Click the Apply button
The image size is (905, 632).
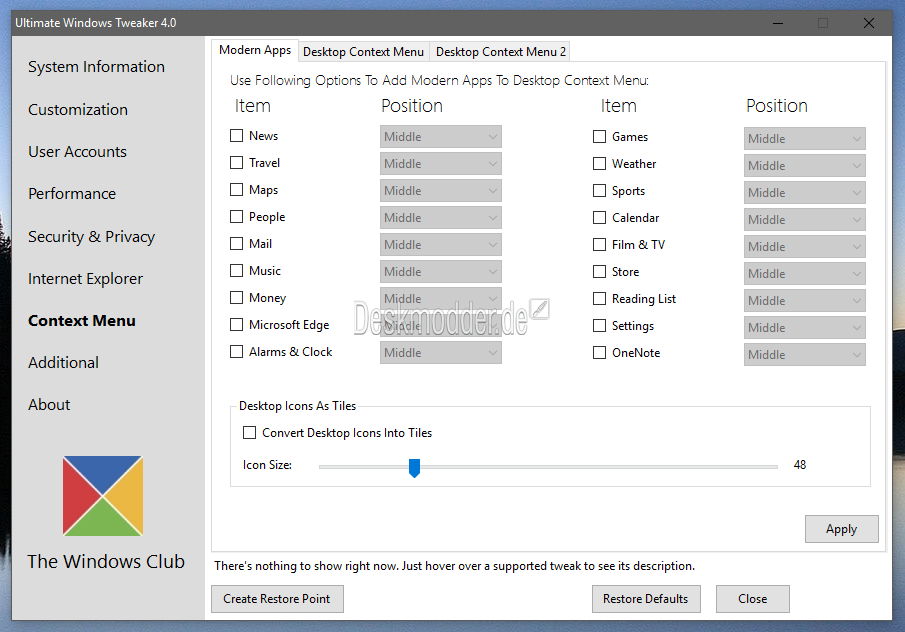pyautogui.click(x=842, y=529)
